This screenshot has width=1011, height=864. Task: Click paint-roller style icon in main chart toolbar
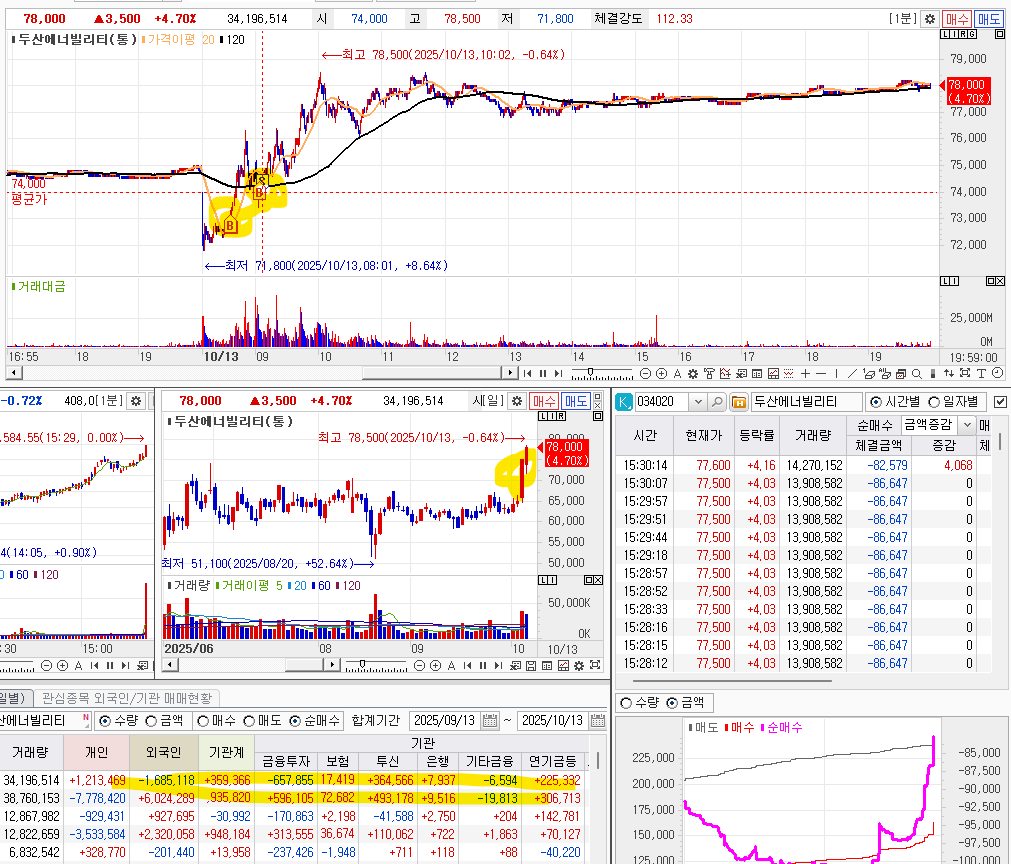709,373
